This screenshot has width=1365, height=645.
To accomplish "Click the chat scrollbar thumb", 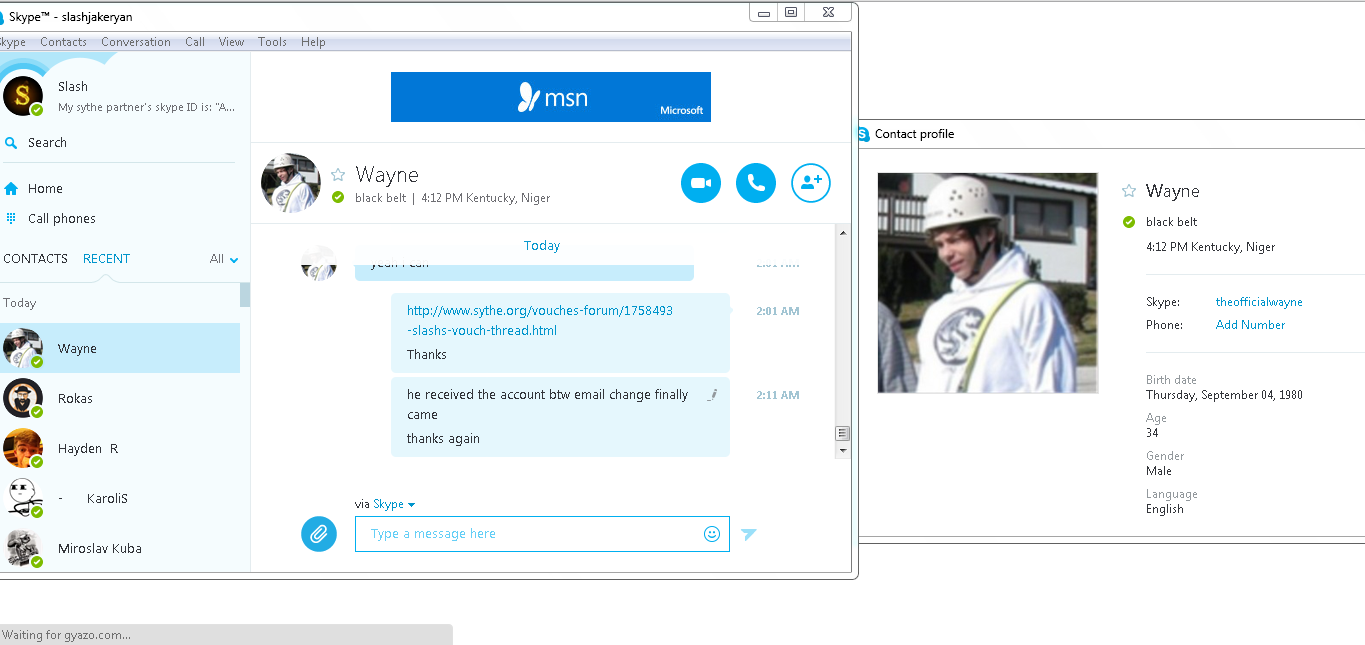I will coord(843,433).
